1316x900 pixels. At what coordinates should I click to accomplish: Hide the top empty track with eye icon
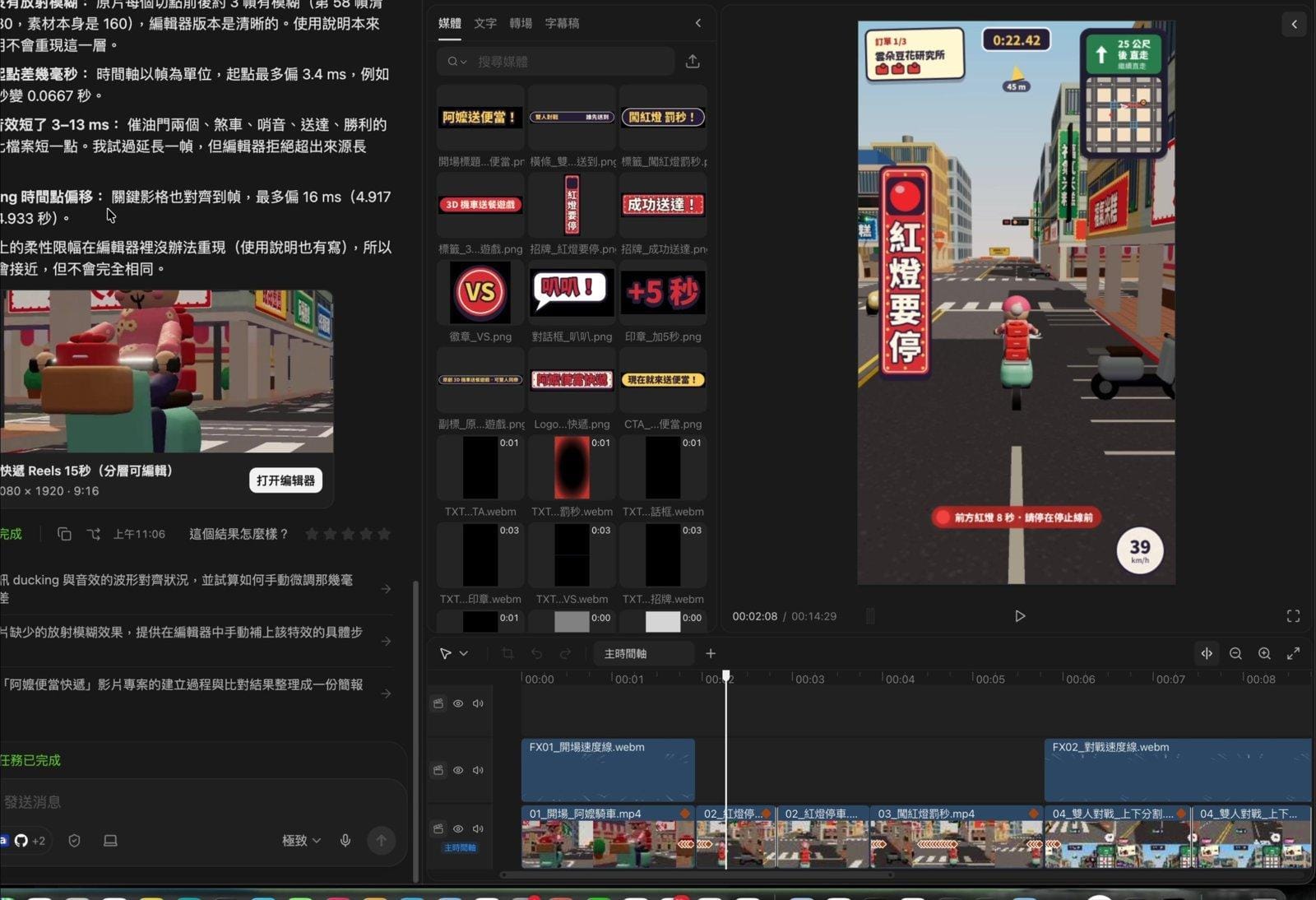(x=458, y=703)
